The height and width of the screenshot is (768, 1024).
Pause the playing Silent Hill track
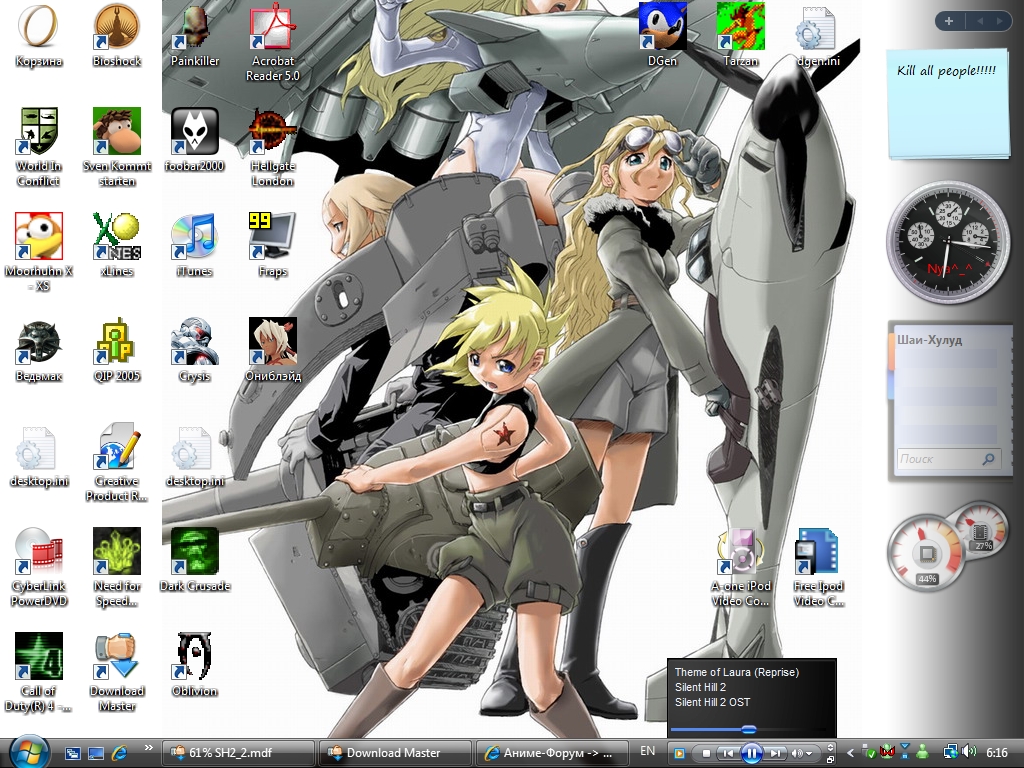[x=752, y=753]
